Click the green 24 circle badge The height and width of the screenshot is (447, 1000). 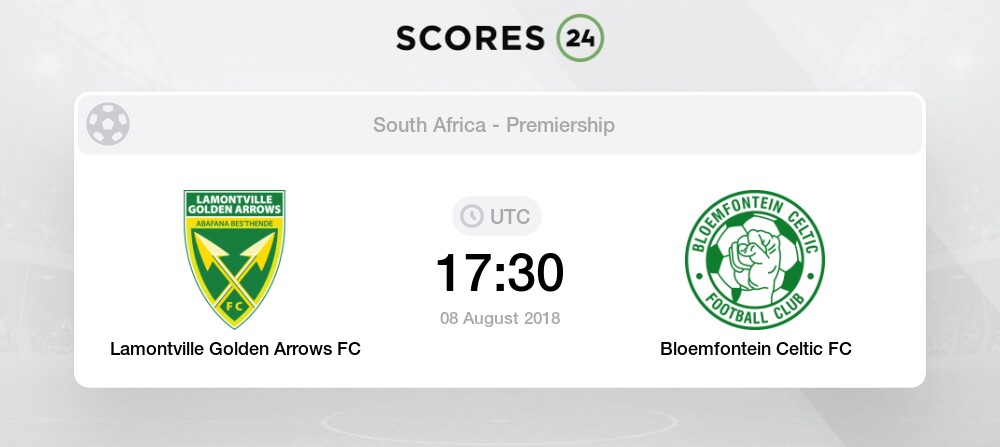(580, 38)
